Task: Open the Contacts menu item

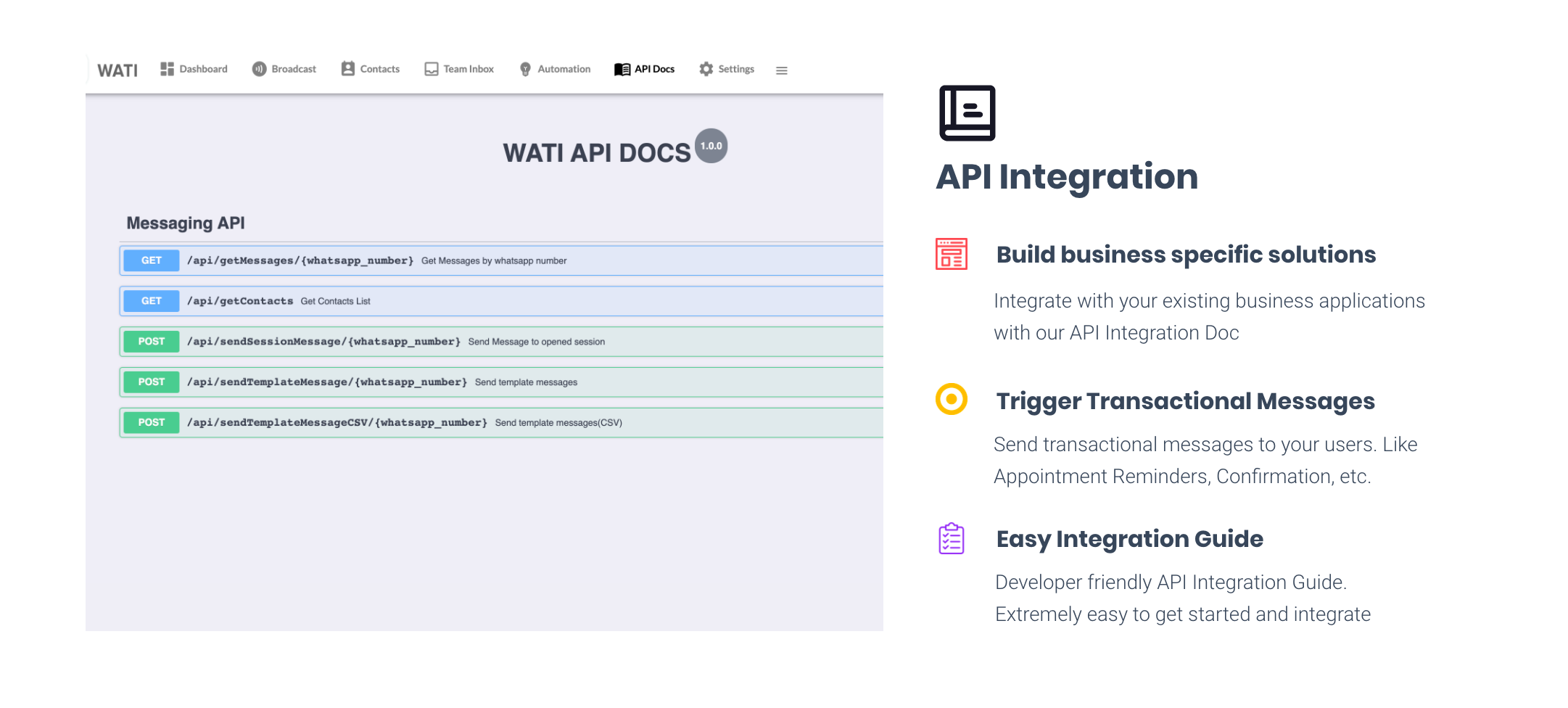Action: [371, 69]
